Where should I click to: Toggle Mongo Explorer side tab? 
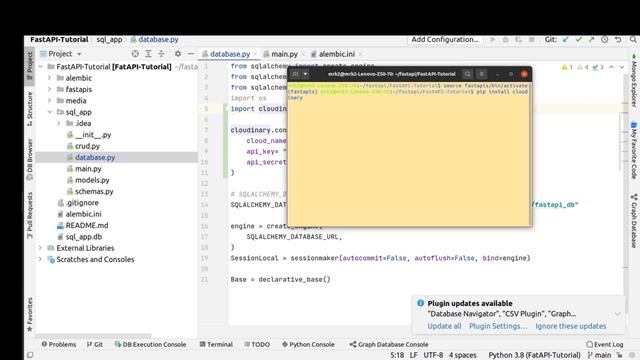[x=633, y=80]
